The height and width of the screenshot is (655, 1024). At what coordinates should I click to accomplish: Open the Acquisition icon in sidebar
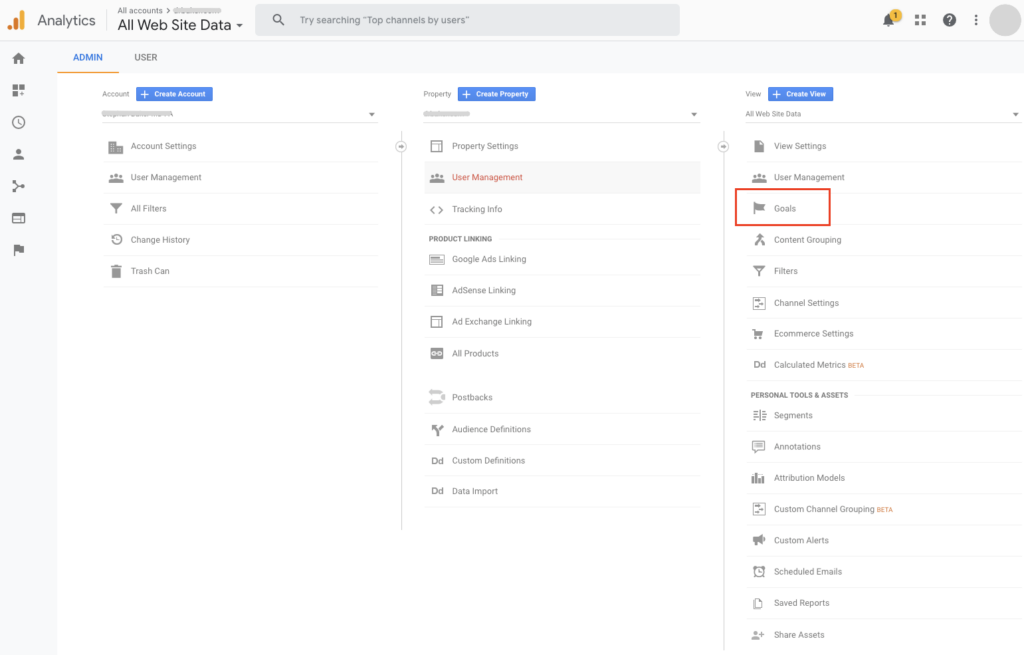(18, 186)
